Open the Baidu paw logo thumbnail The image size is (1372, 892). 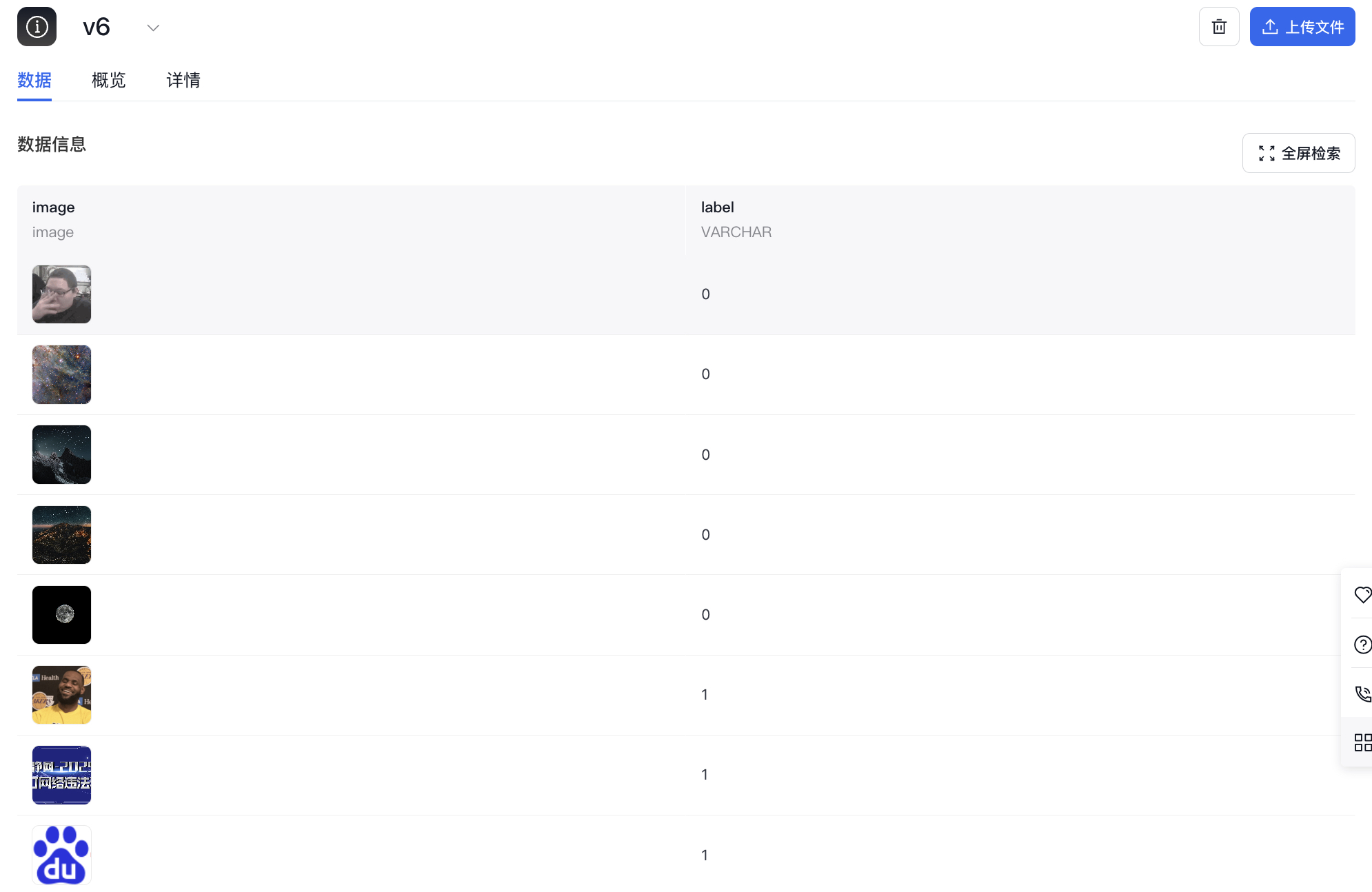pos(61,855)
